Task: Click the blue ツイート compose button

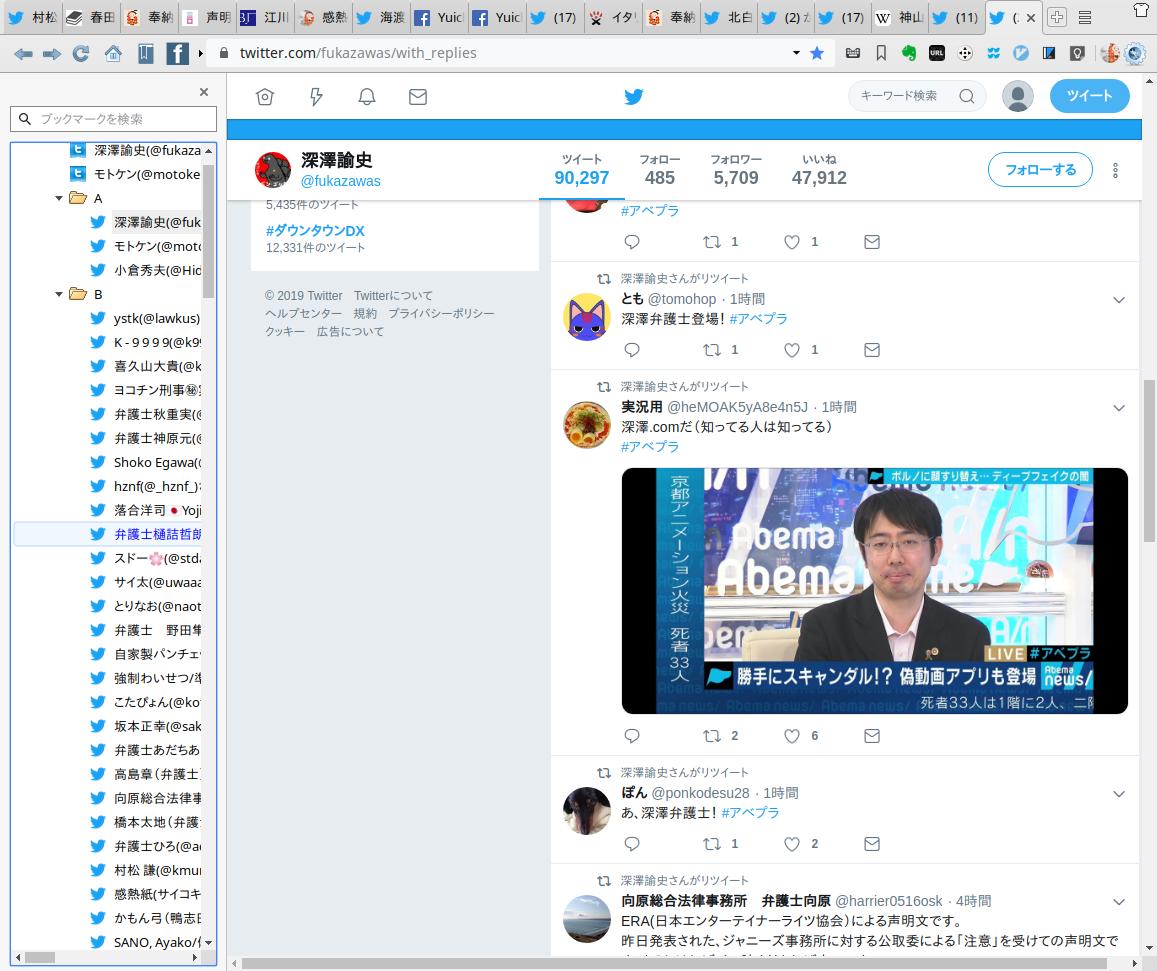Action: [1089, 96]
